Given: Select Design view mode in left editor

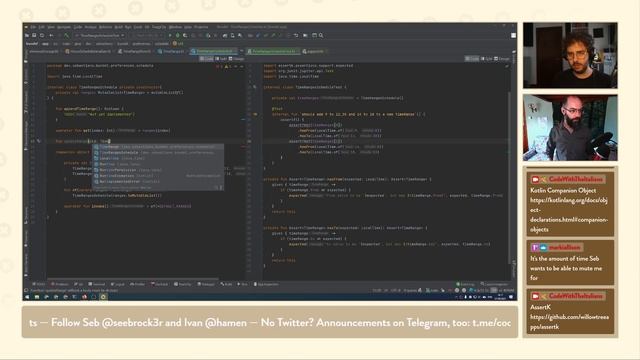Looking at the screenshot, I should point(236,59).
